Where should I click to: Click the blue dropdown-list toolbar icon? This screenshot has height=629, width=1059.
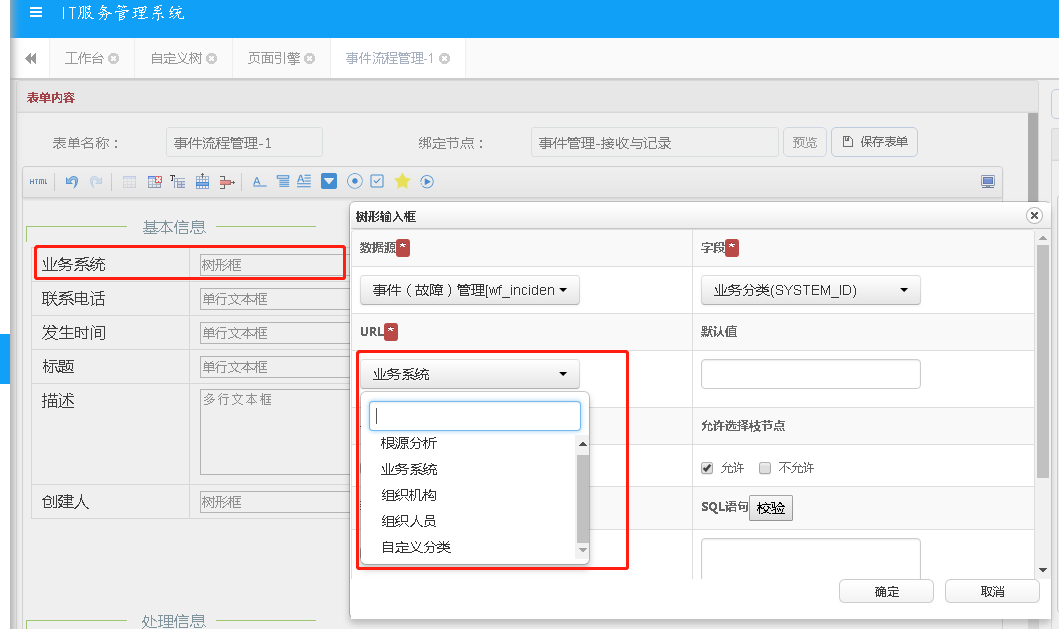[x=329, y=181]
